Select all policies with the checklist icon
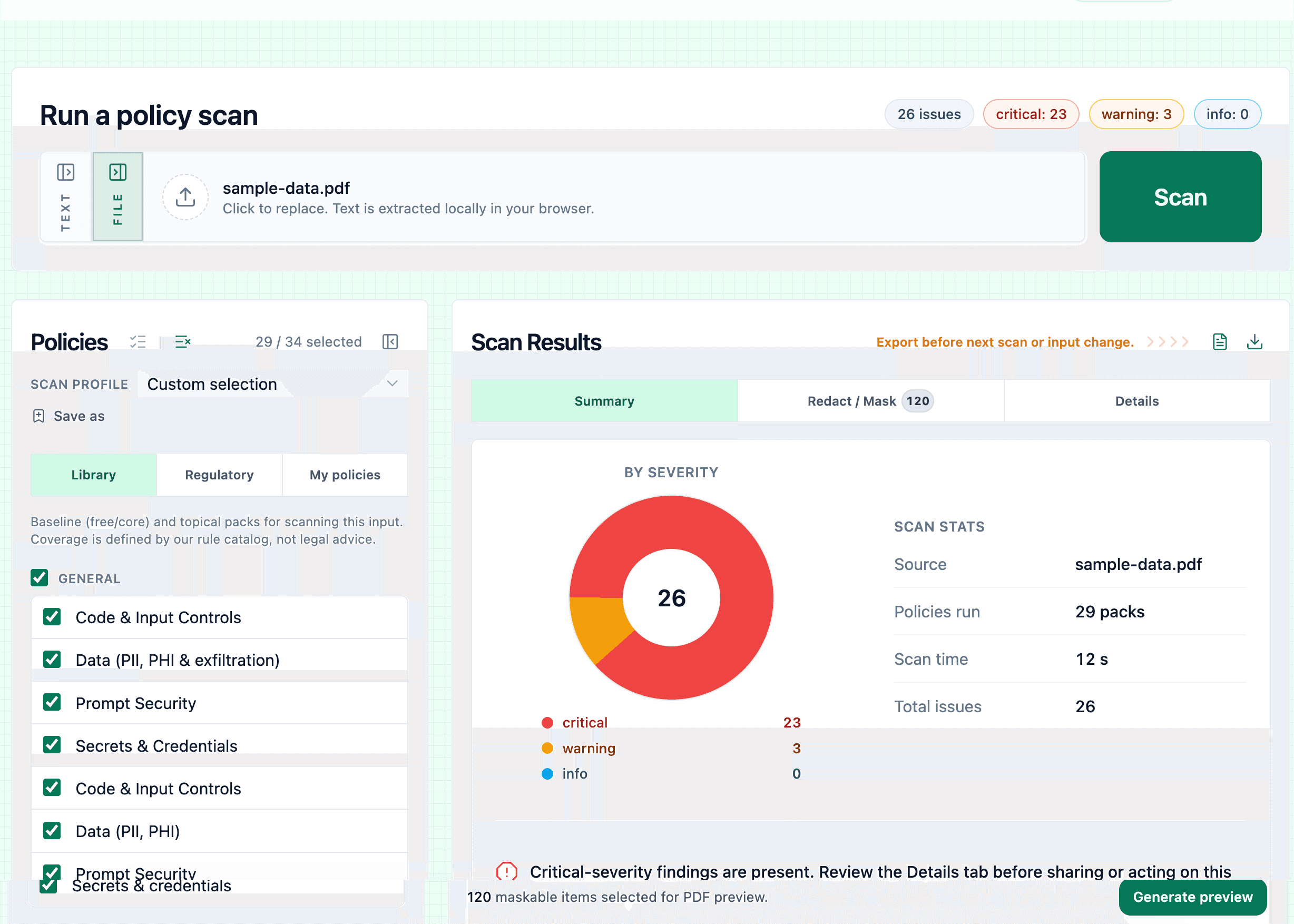Image resolution: width=1294 pixels, height=924 pixels. coord(138,341)
